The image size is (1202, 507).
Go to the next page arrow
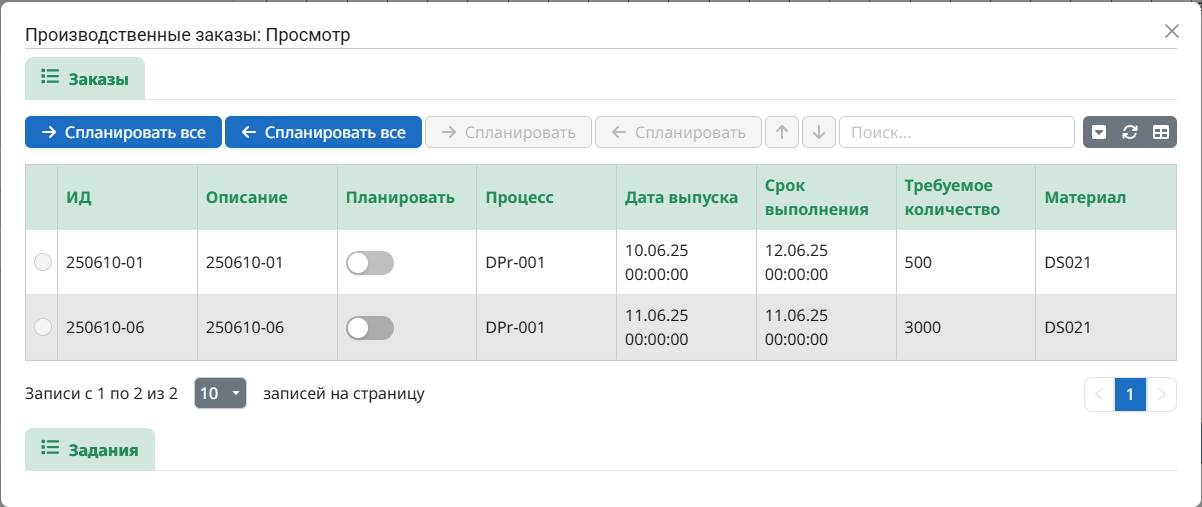point(1161,394)
